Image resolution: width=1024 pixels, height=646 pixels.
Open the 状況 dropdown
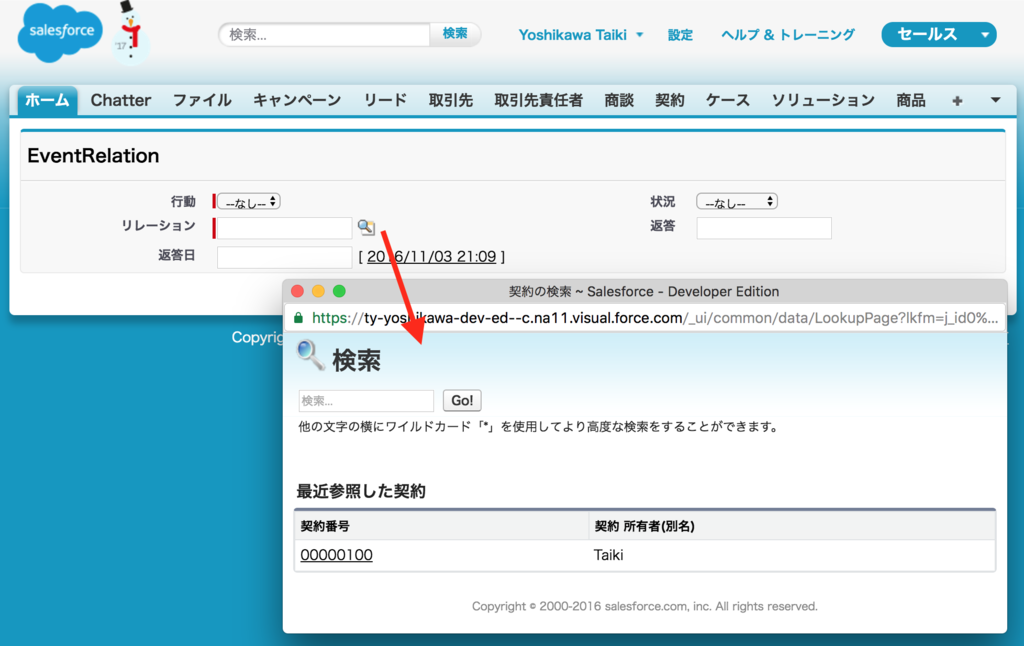click(737, 202)
